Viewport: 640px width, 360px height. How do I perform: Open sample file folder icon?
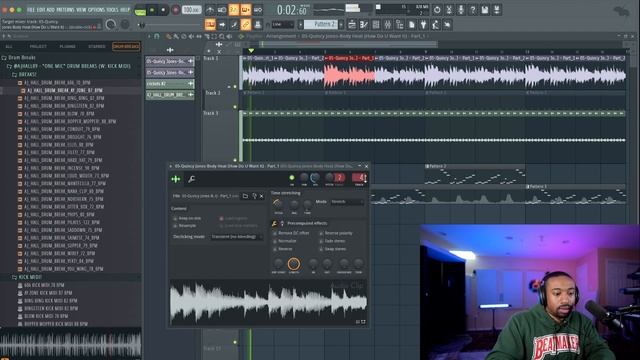pyautogui.click(x=245, y=196)
